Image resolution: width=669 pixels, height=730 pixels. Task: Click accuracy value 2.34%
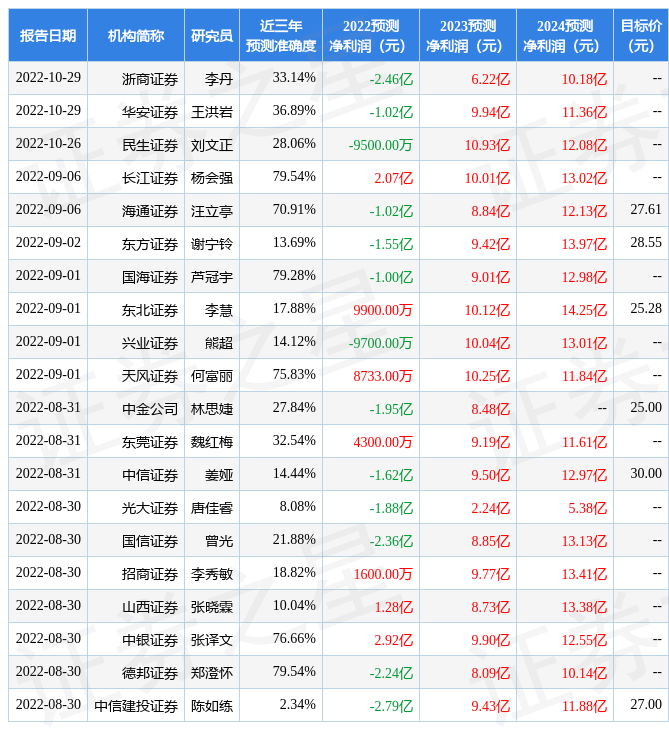(298, 705)
